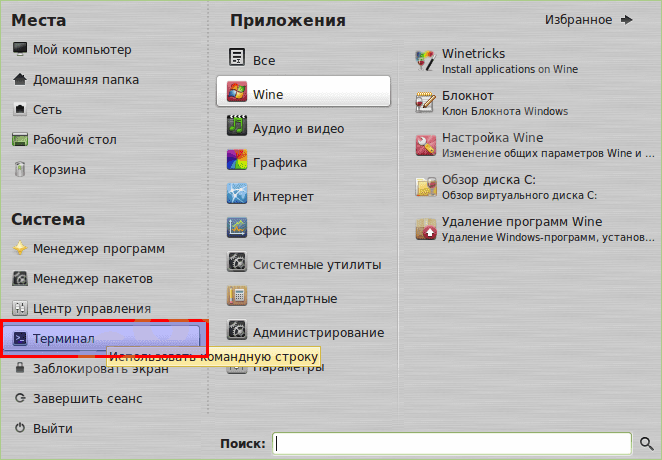Click into the Поиск search field
662x460 pixels.
(x=452, y=444)
